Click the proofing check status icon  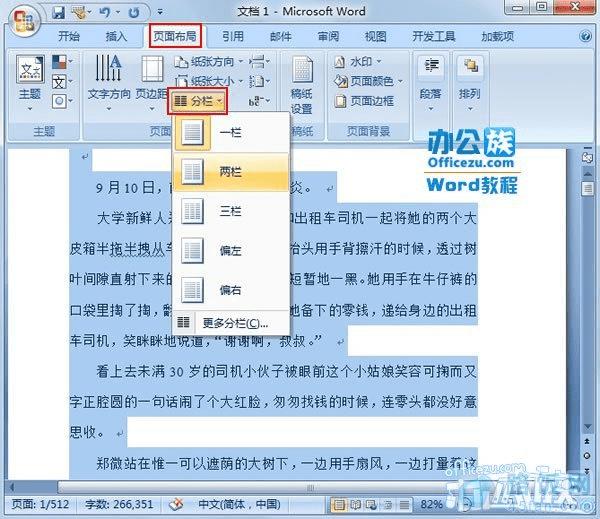click(176, 504)
